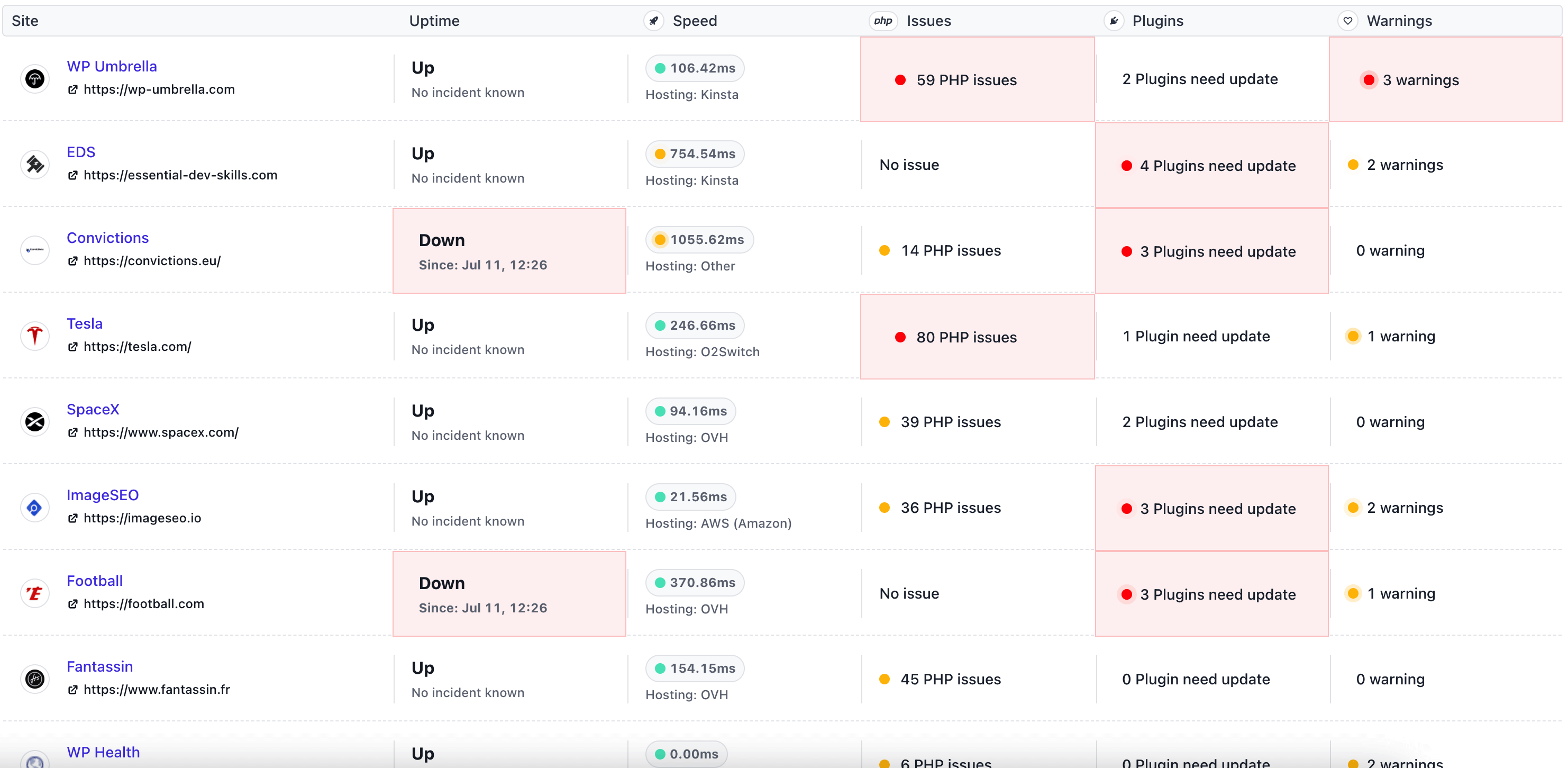This screenshot has height=768, width=1568.
Task: Click the Tesla logo icon
Action: tap(35, 336)
